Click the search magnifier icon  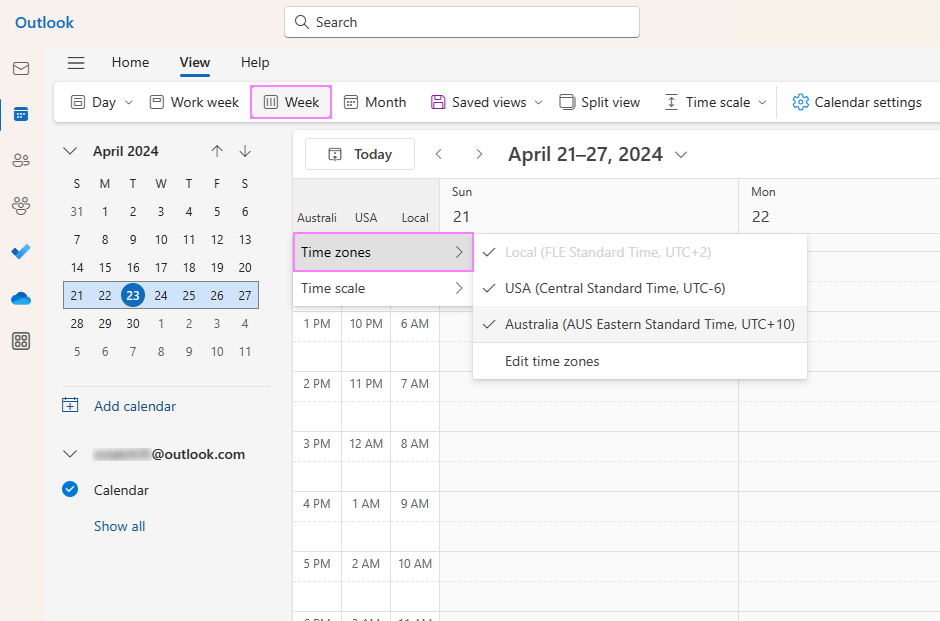(302, 22)
